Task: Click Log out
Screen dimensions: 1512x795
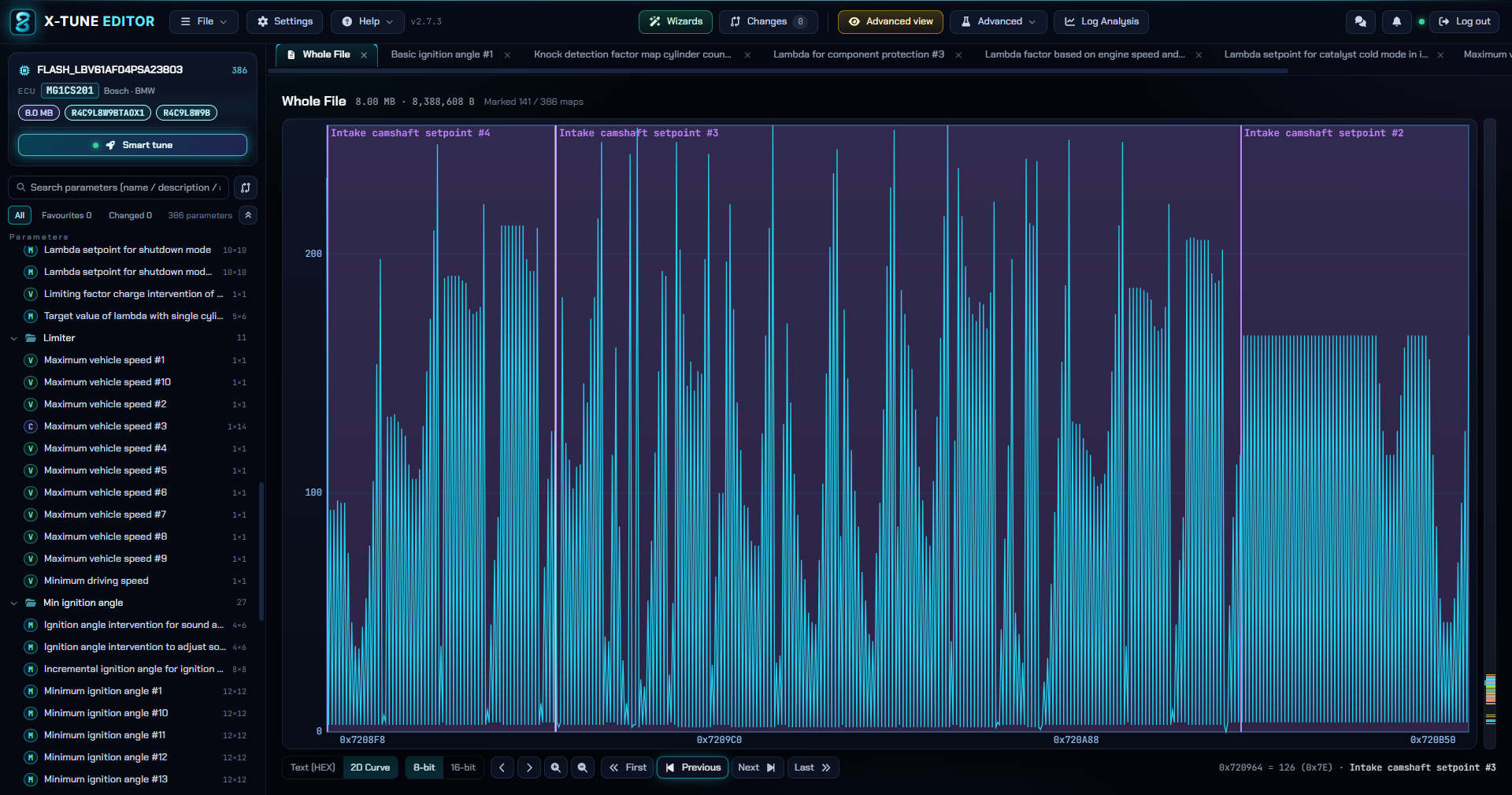Action: coord(1464,21)
